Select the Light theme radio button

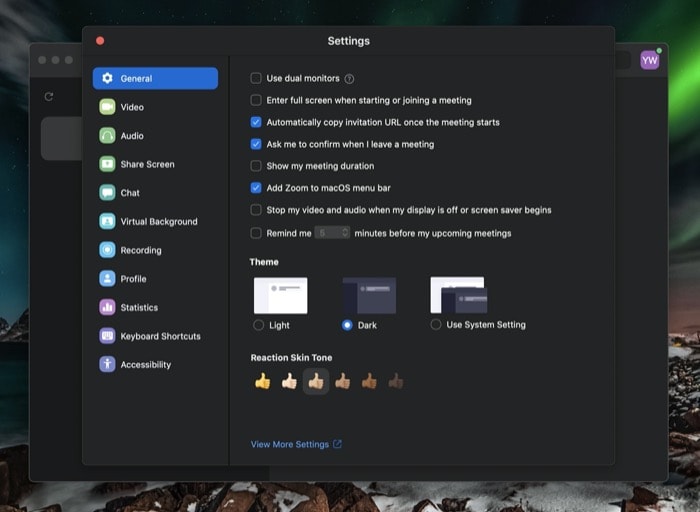258,325
